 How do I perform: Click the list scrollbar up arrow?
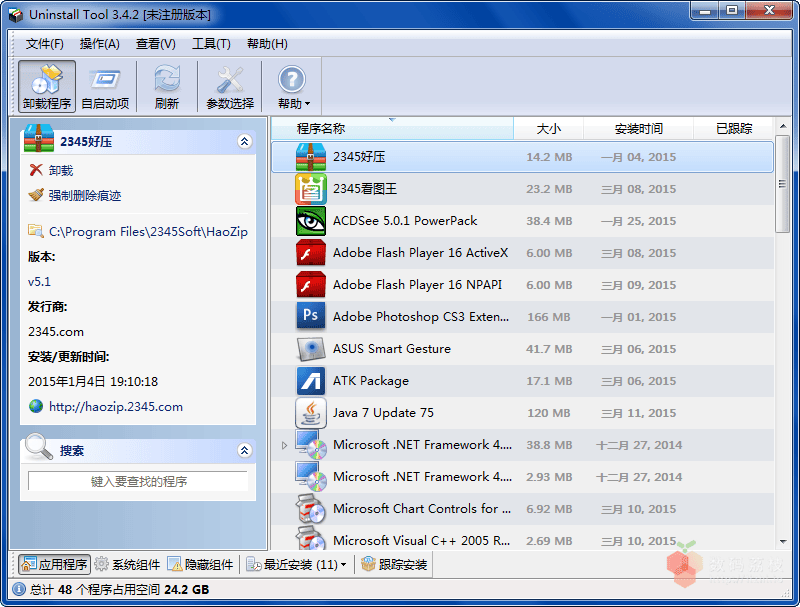click(x=783, y=126)
